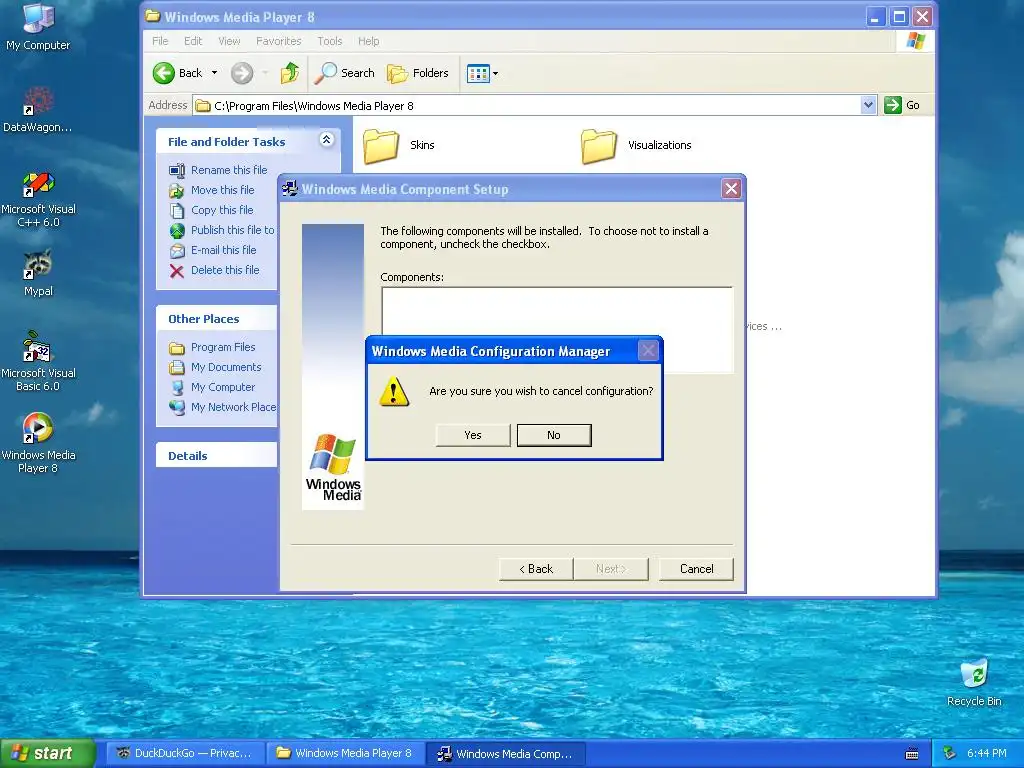The image size is (1024, 768).
Task: Open the Back button history dropdown arrow
Action: point(214,73)
